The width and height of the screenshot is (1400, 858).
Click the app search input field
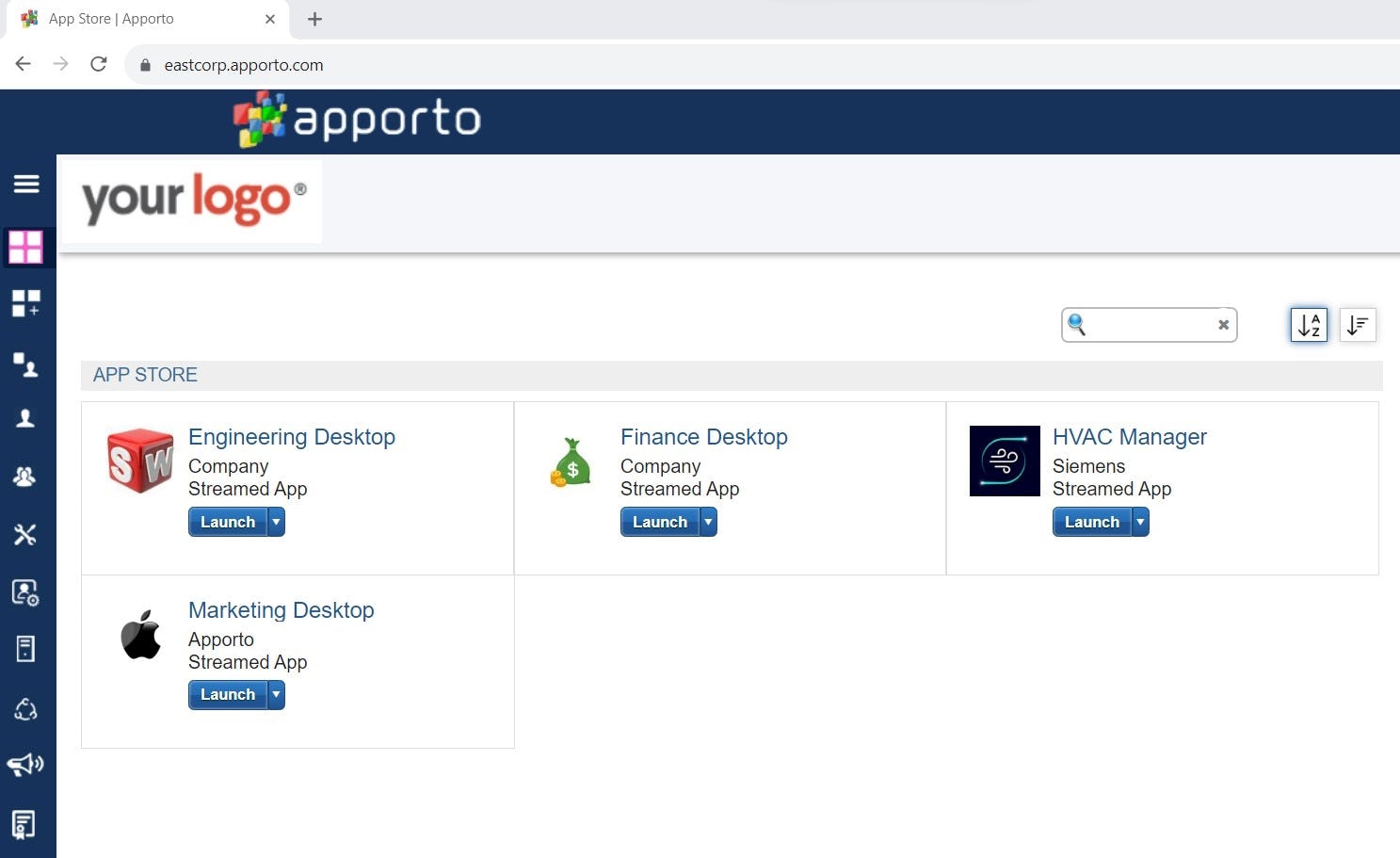coord(1151,325)
